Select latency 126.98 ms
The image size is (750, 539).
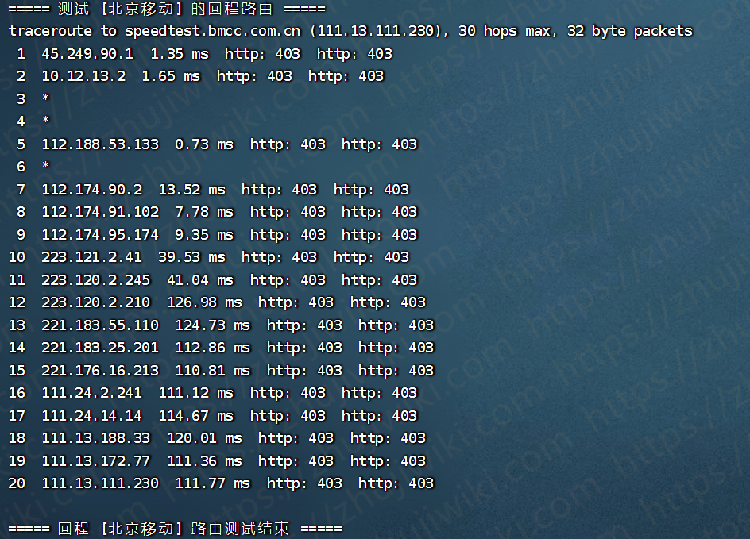click(205, 302)
